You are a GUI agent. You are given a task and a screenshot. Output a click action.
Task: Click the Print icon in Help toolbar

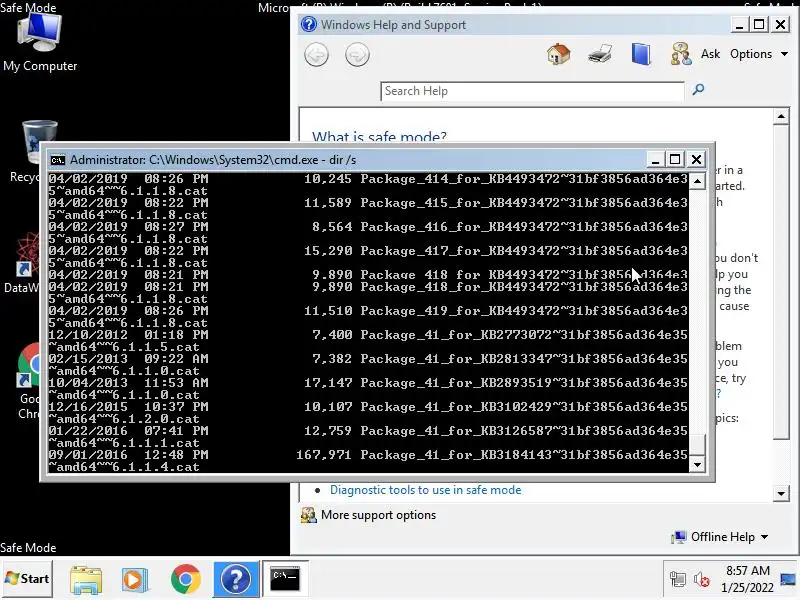[x=599, y=54]
